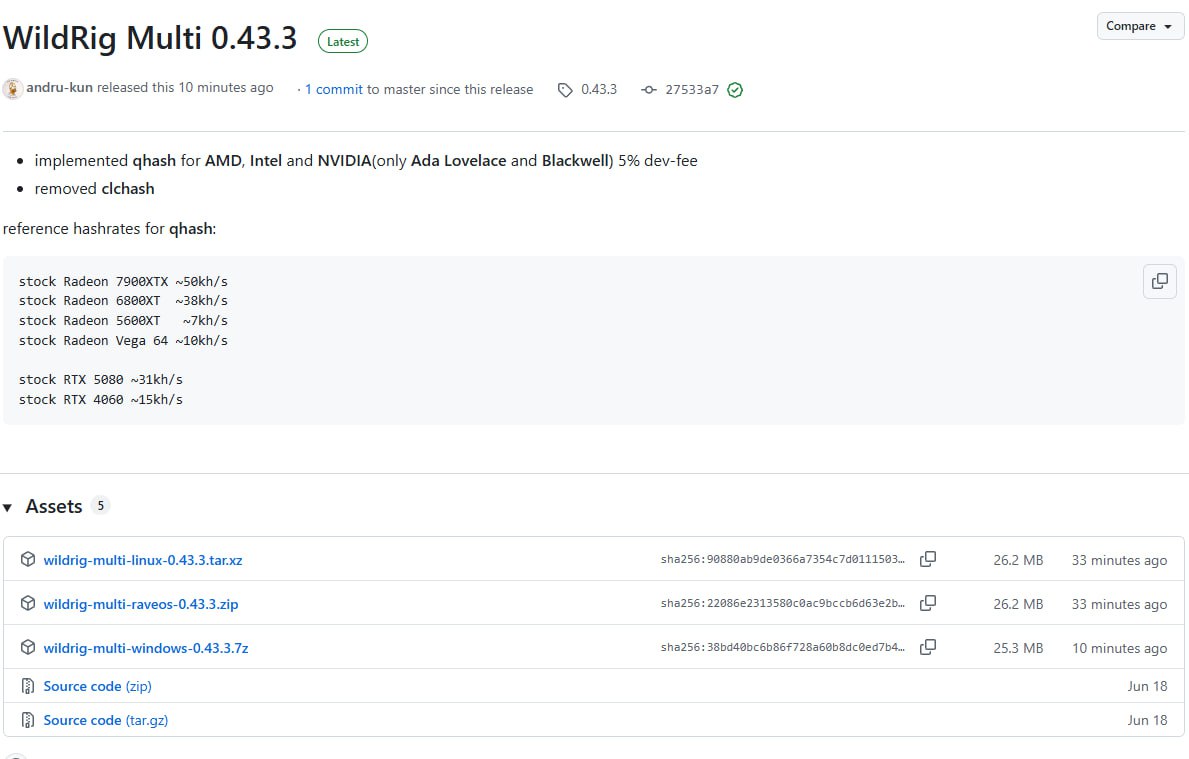
Task: Download Source code (zip)
Action: pyautogui.click(x=97, y=686)
